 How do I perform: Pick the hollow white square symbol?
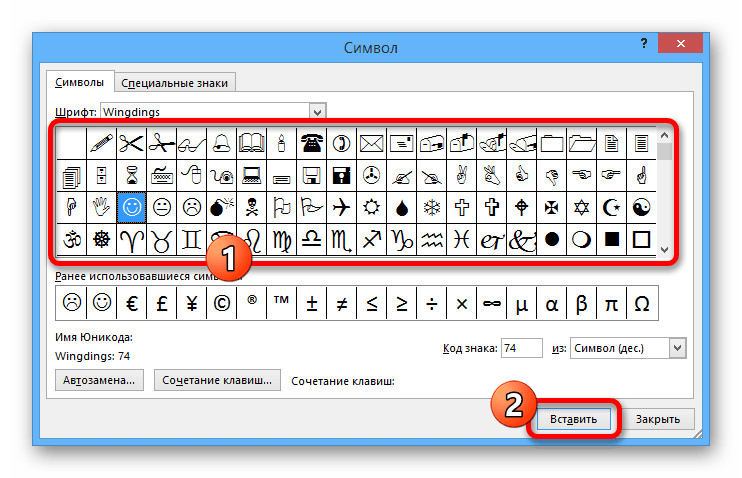[642, 239]
